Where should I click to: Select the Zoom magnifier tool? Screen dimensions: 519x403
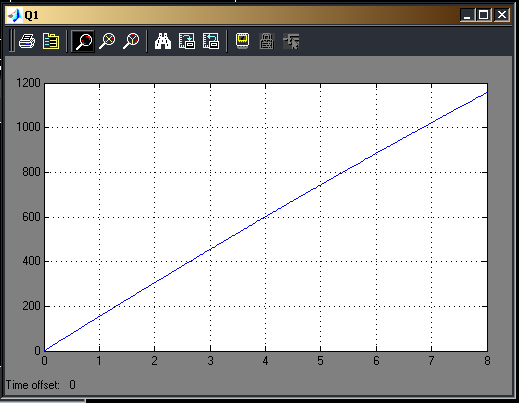[x=83, y=41]
